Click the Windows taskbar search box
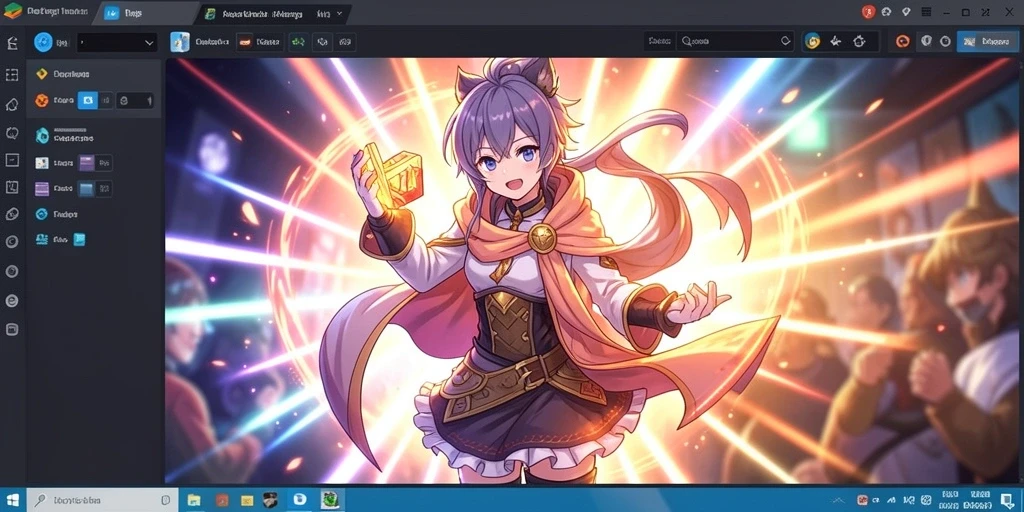 pyautogui.click(x=103, y=500)
